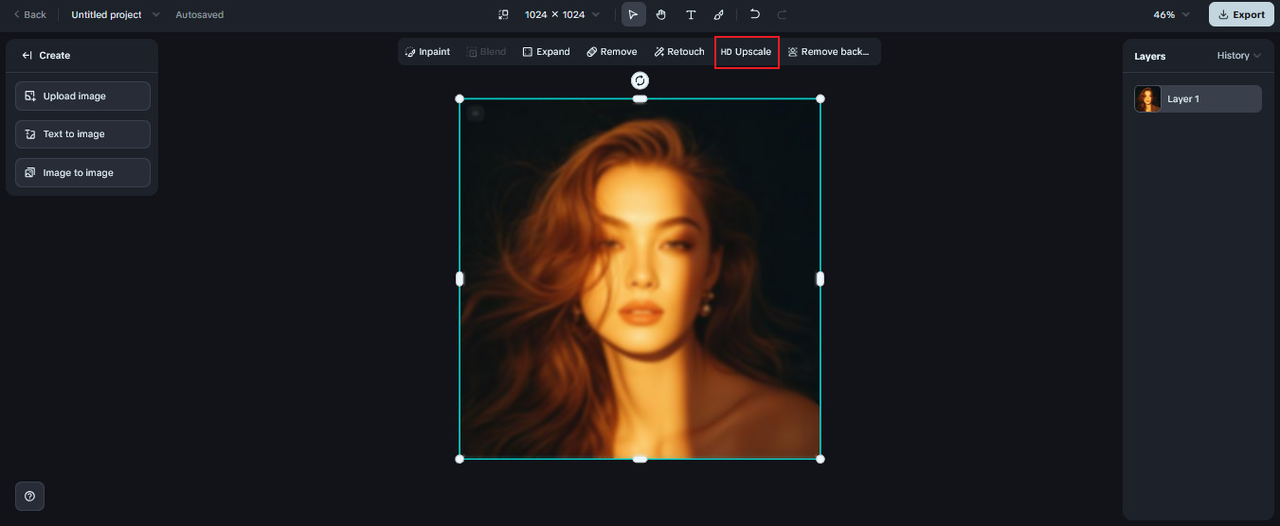
Task: Select the Layer 1 name text
Action: tap(1183, 99)
